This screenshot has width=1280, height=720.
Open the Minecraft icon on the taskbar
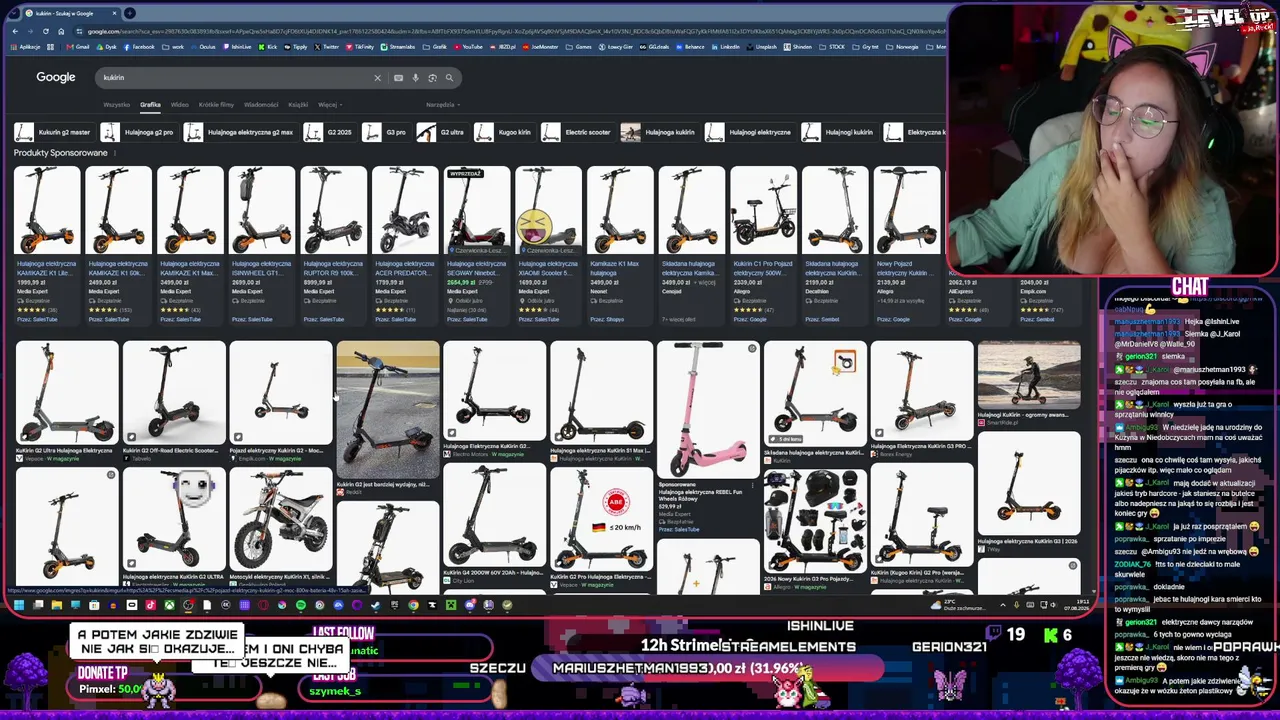point(451,604)
